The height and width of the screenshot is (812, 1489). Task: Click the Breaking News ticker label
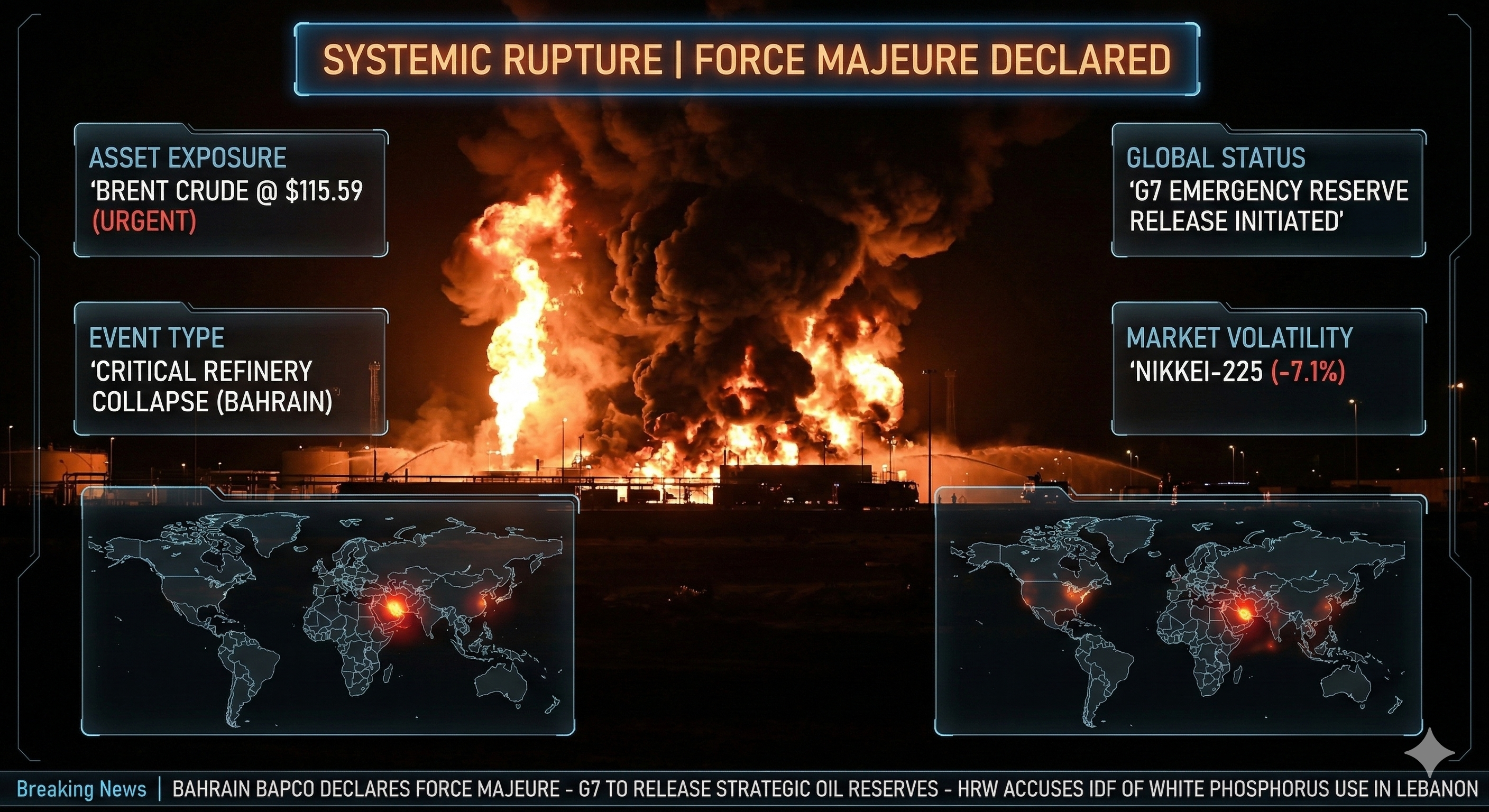click(81, 789)
